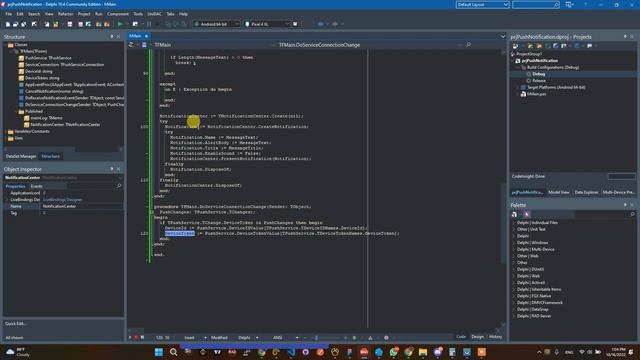640x360 pixels.
Task: Click the New Items toolbar icon
Action: [8, 24]
